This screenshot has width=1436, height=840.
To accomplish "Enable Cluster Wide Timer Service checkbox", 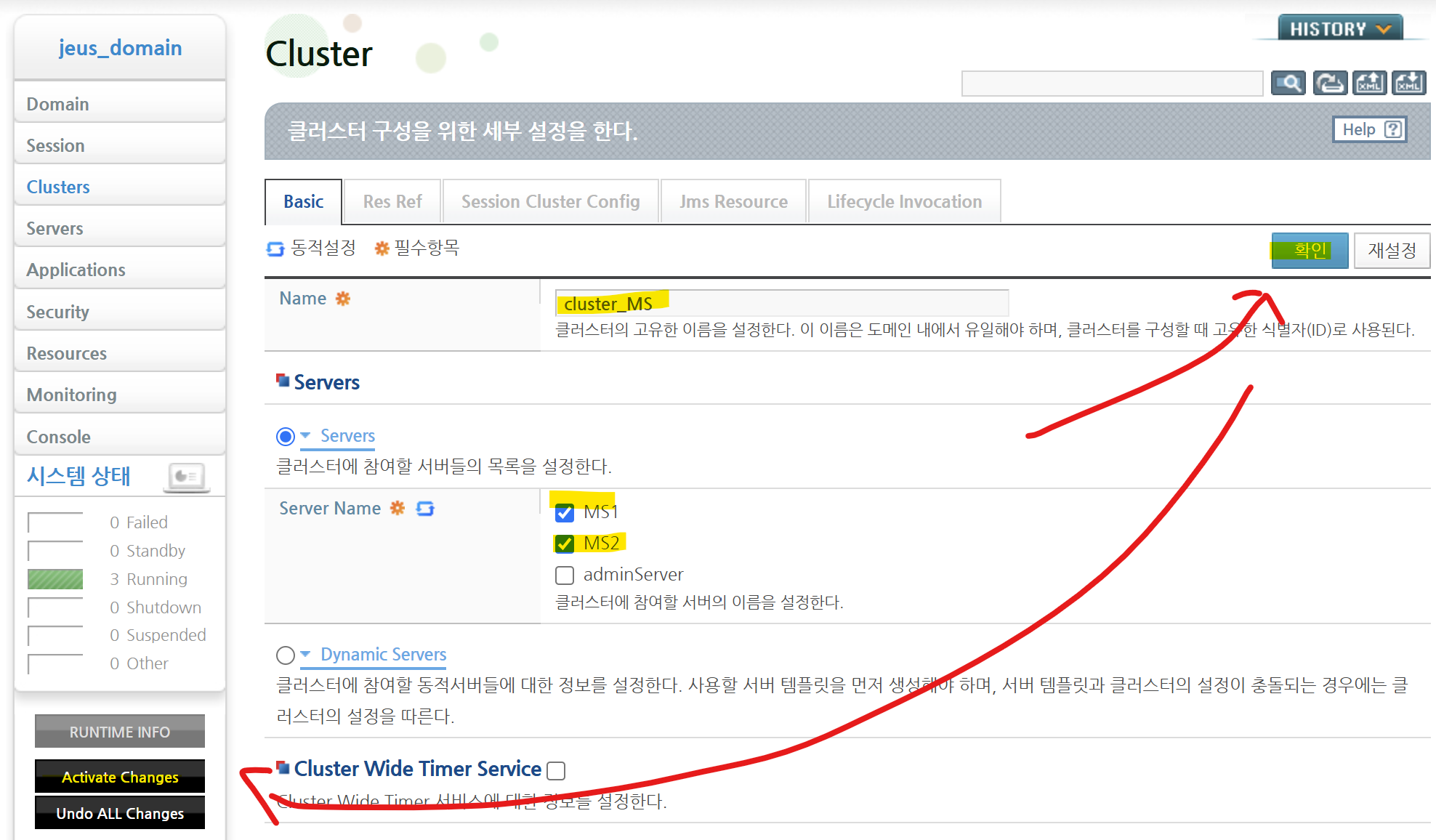I will point(556,770).
